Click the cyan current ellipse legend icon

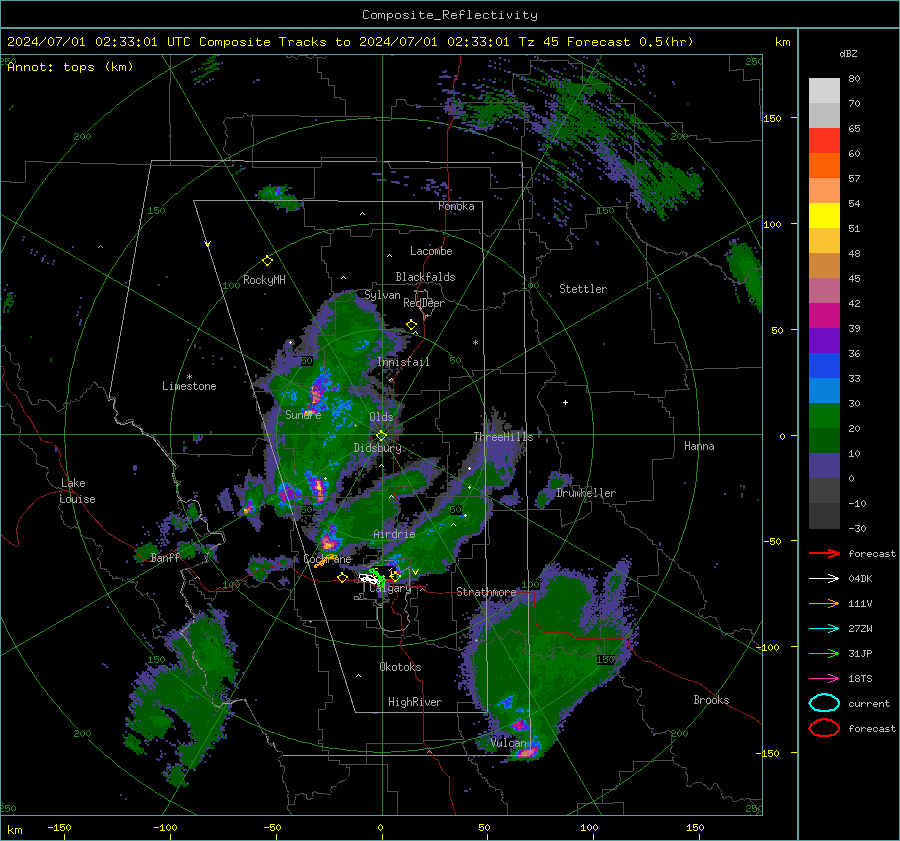(824, 703)
